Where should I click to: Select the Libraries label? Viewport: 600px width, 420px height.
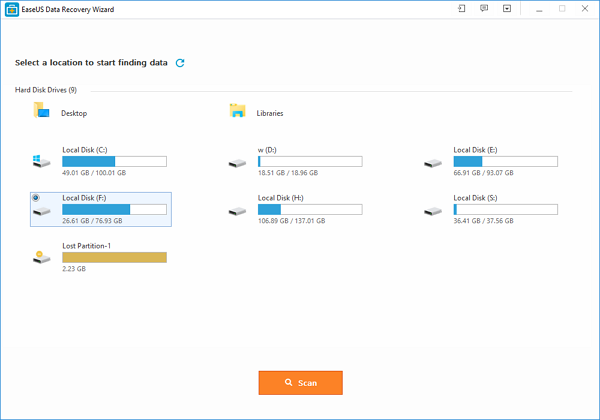point(270,113)
